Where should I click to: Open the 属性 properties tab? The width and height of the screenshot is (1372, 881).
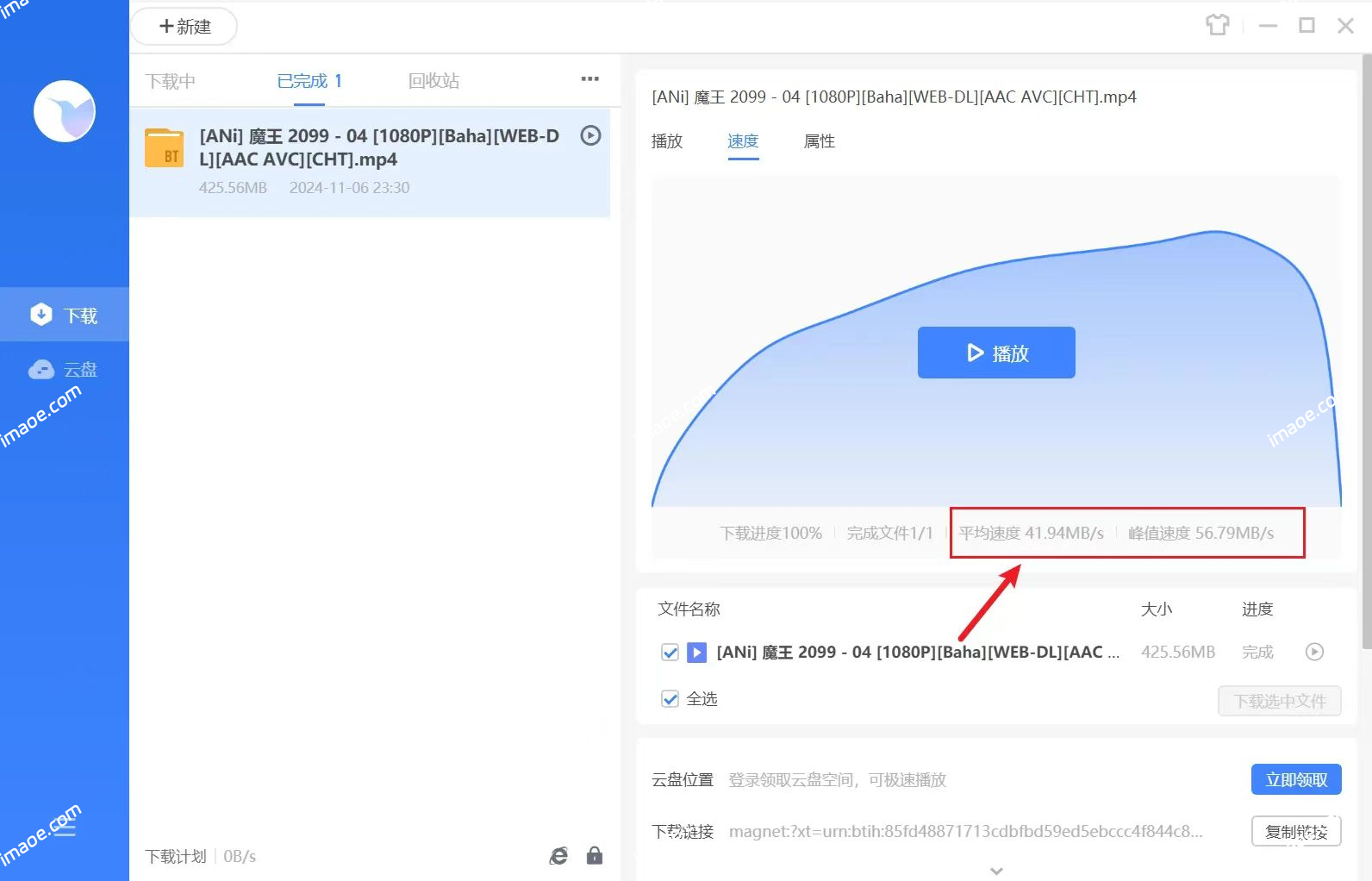pyautogui.click(x=819, y=141)
